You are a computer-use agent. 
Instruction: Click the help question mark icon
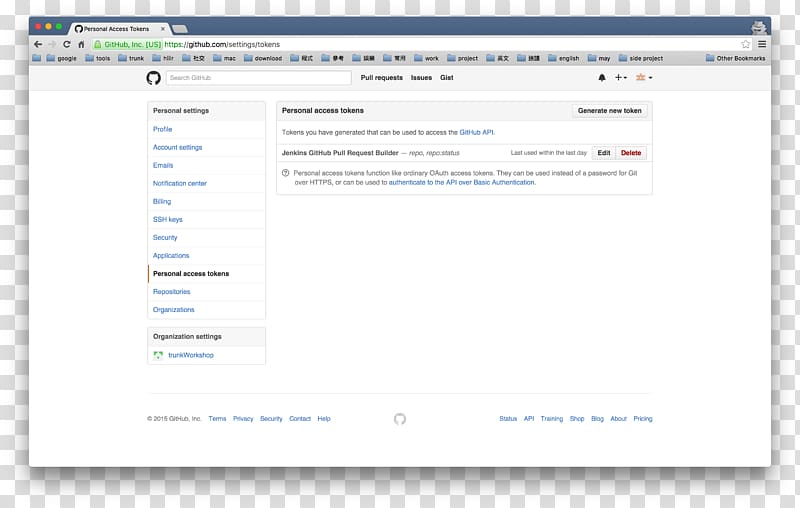(286, 173)
